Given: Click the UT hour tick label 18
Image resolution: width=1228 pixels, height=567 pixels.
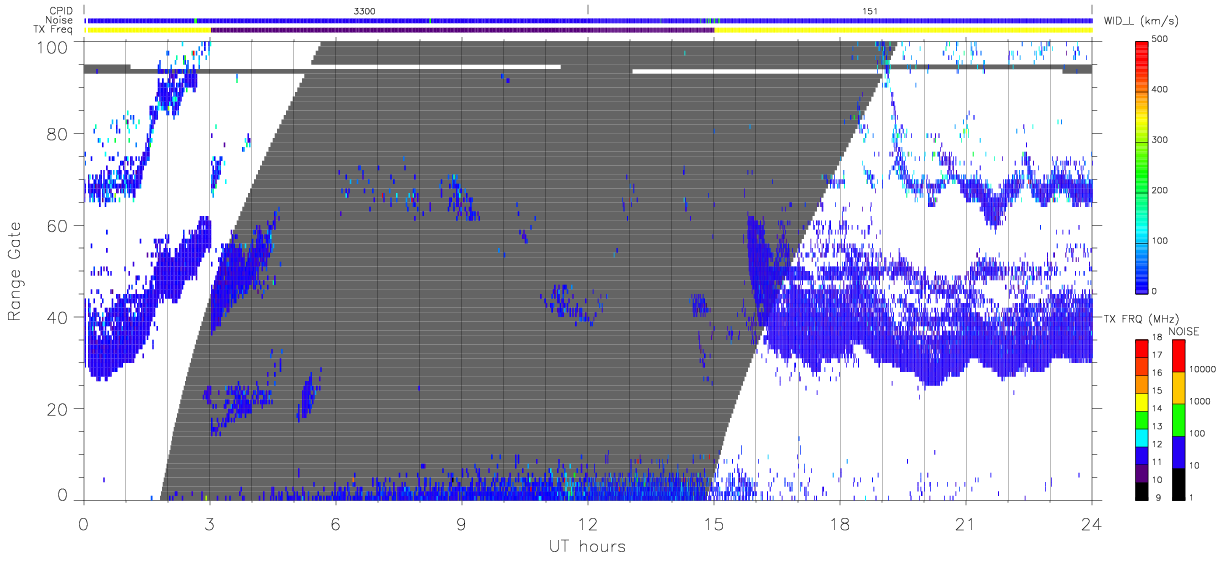Looking at the screenshot, I should coord(839,523).
